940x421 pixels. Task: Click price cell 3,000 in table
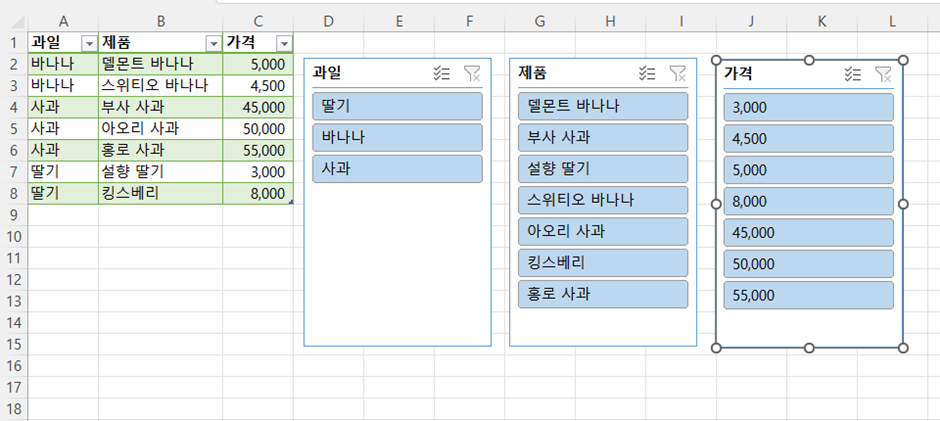(x=258, y=172)
